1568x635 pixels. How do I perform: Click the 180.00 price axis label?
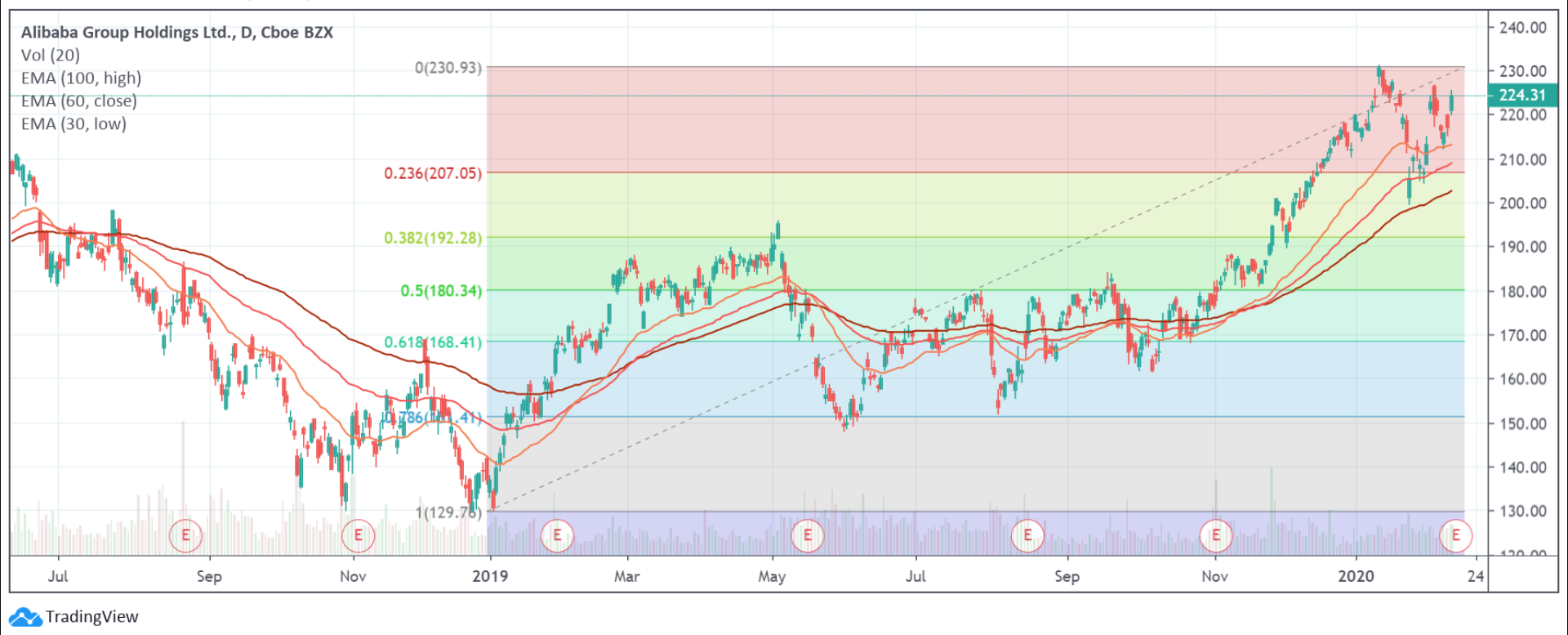(x=1522, y=292)
